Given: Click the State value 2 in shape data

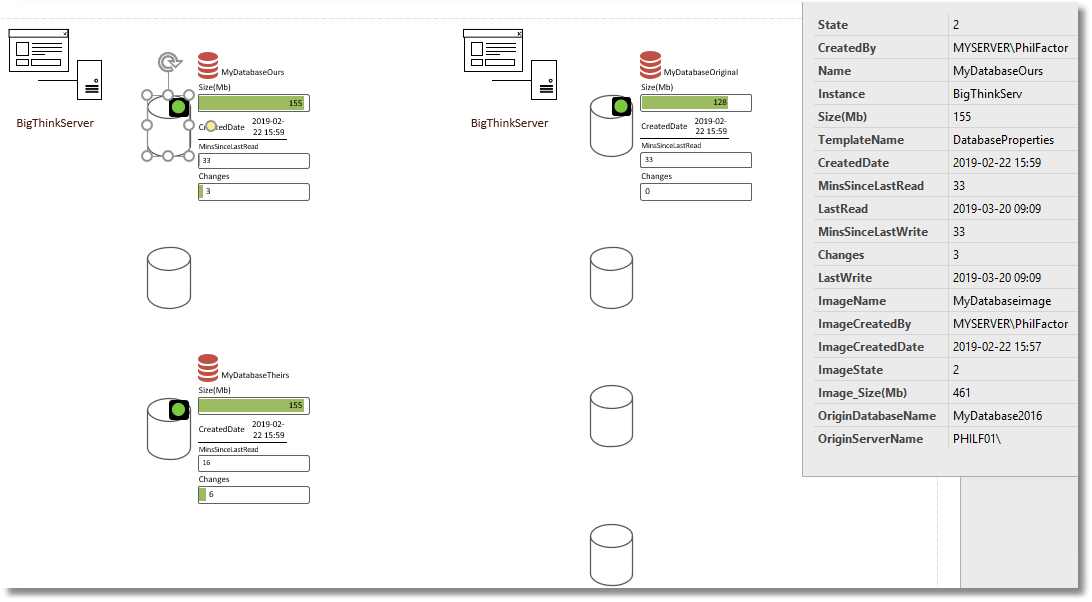Looking at the screenshot, I should point(956,24).
